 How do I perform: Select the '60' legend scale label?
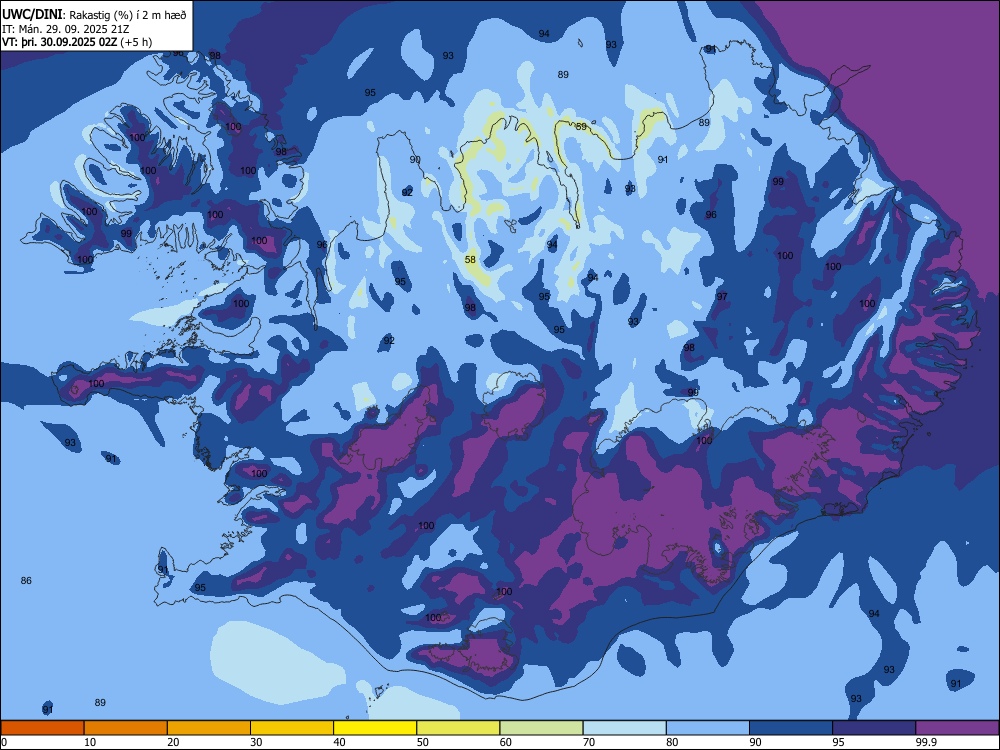tap(506, 742)
